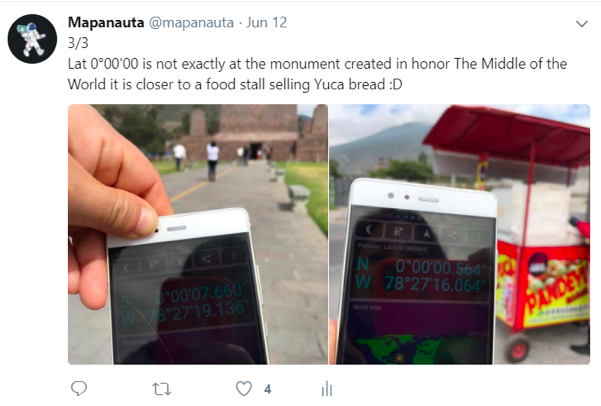Click the like count showing 4
The image size is (601, 406).
click(268, 390)
